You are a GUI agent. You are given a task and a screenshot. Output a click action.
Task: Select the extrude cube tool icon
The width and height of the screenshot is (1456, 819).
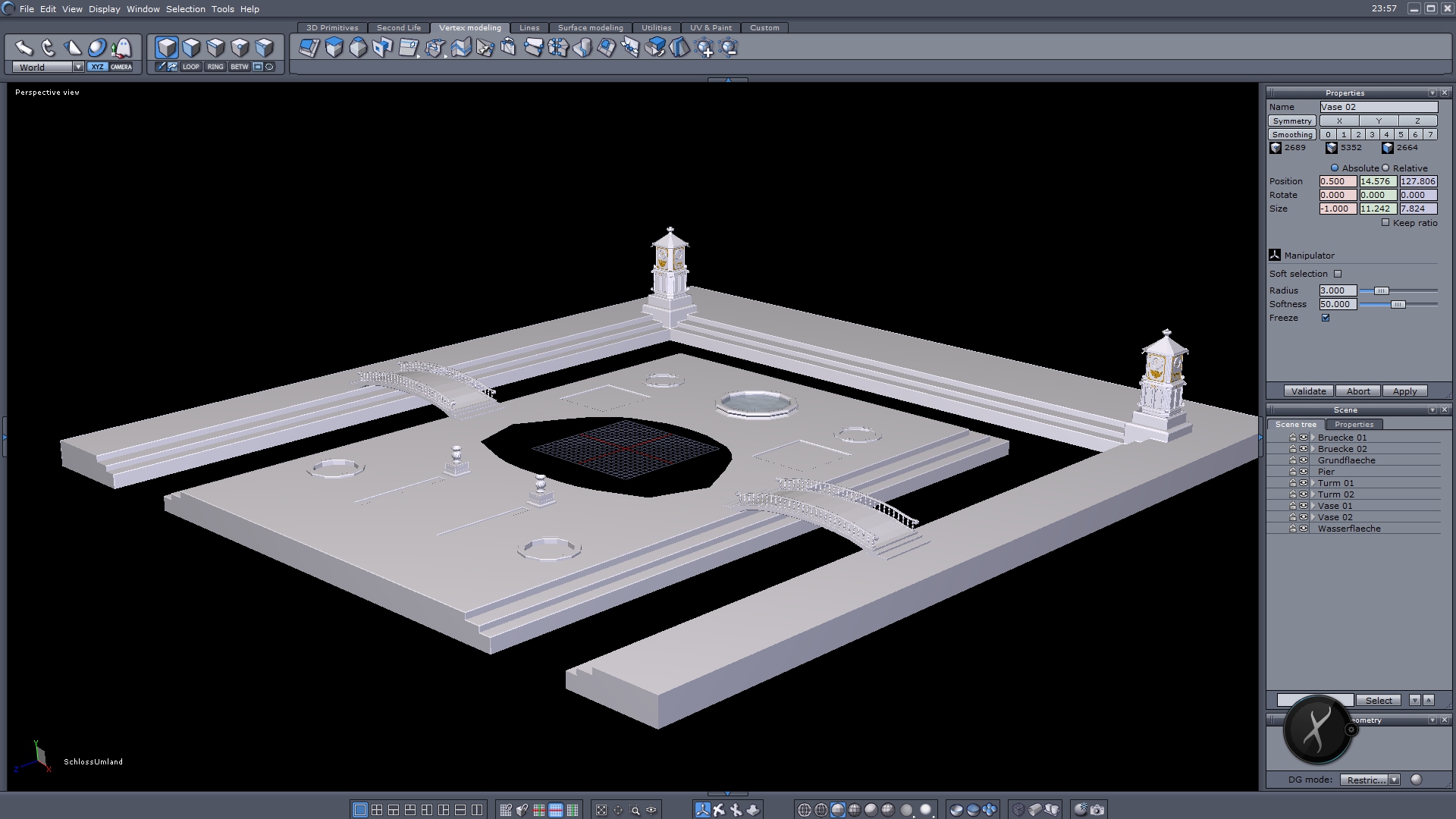(x=334, y=48)
